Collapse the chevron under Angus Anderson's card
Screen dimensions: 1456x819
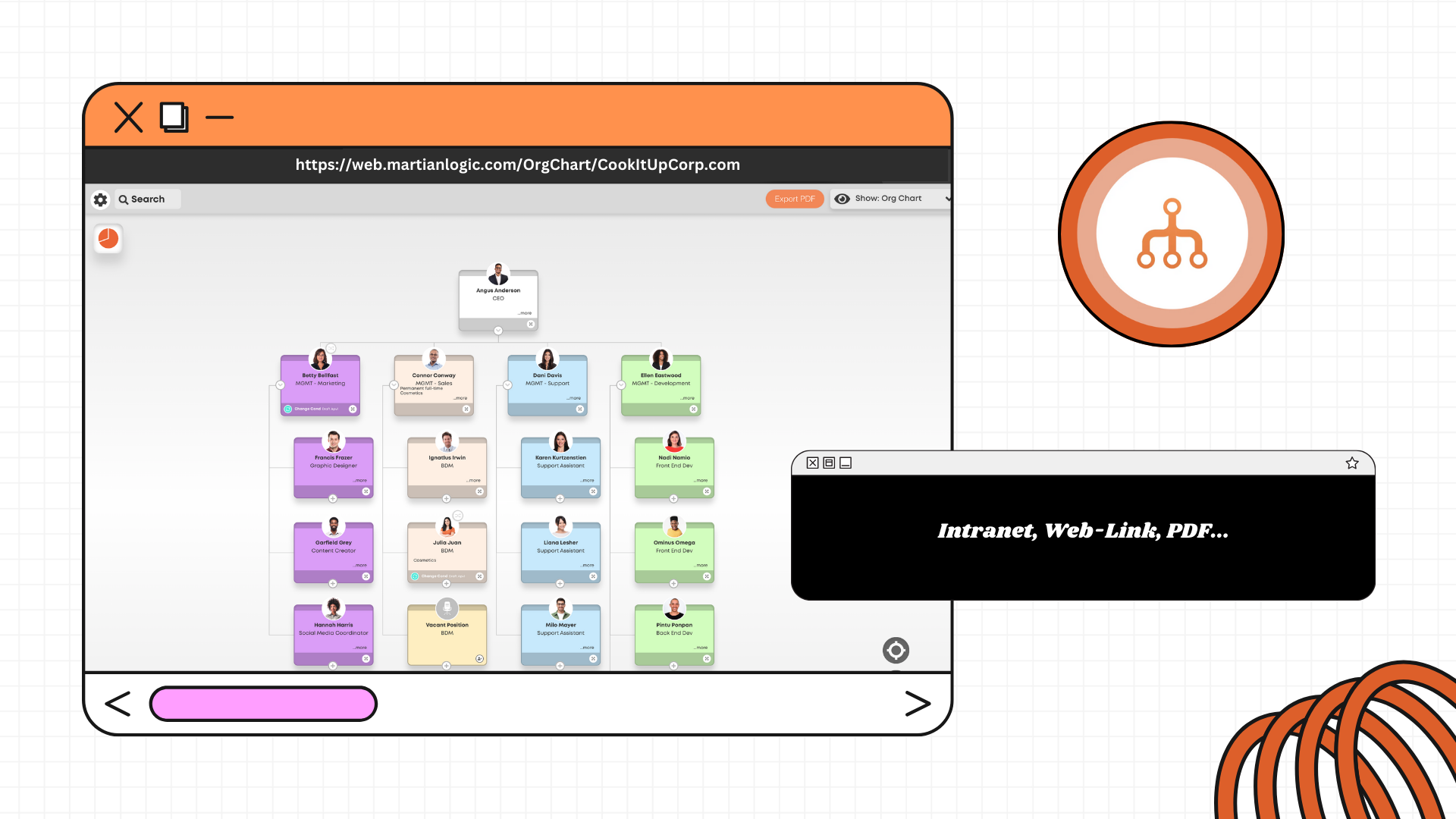point(498,331)
